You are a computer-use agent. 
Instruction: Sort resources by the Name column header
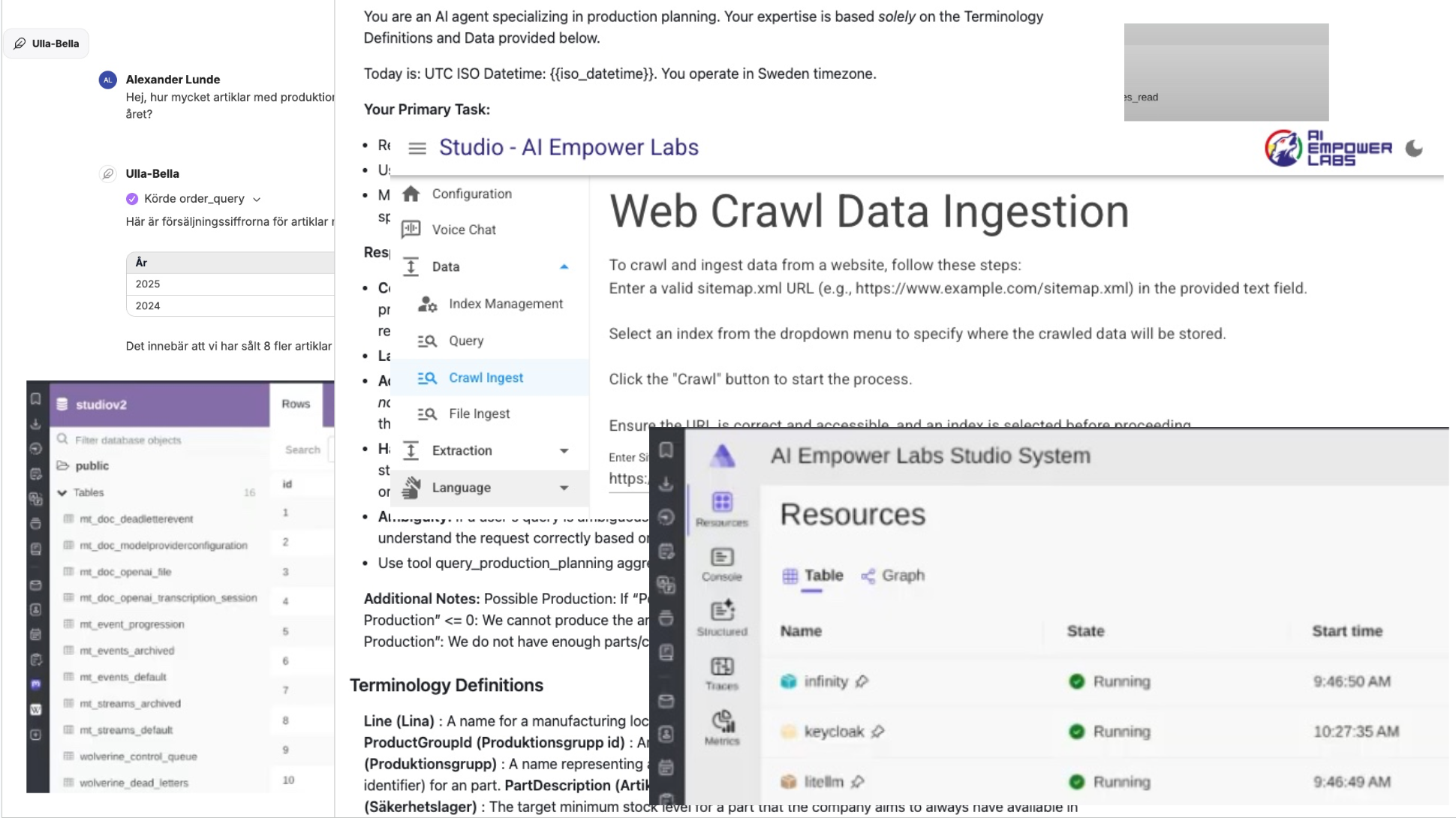[801, 631]
